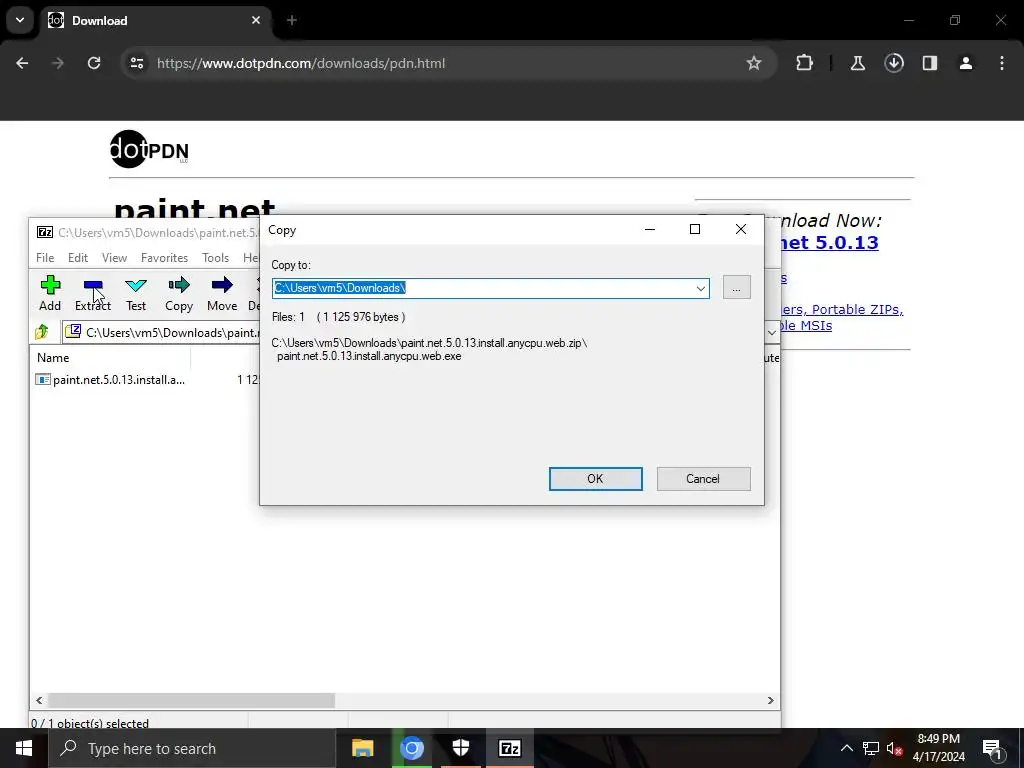Open the View menu in 7-Zip
Image resolution: width=1024 pixels, height=768 pixels.
pos(114,257)
